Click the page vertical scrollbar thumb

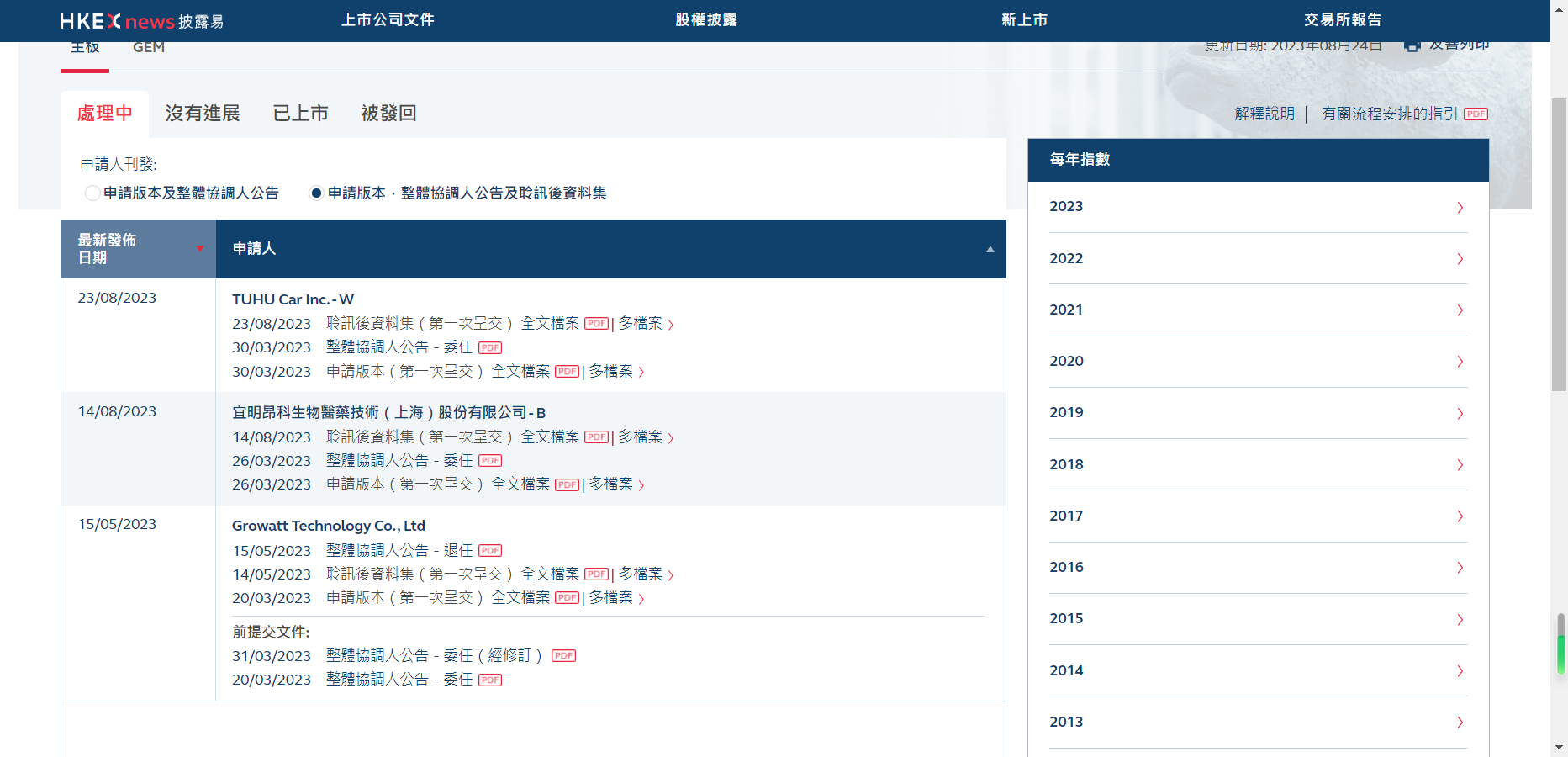click(x=1559, y=244)
